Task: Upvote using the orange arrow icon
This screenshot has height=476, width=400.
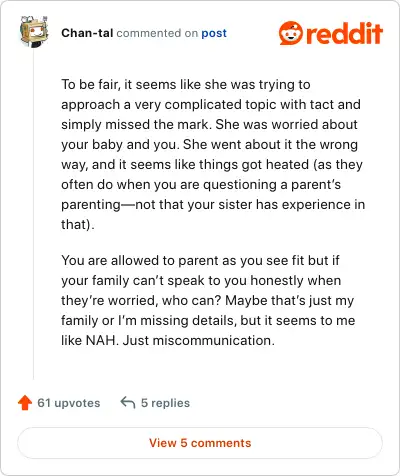Action: click(25, 403)
